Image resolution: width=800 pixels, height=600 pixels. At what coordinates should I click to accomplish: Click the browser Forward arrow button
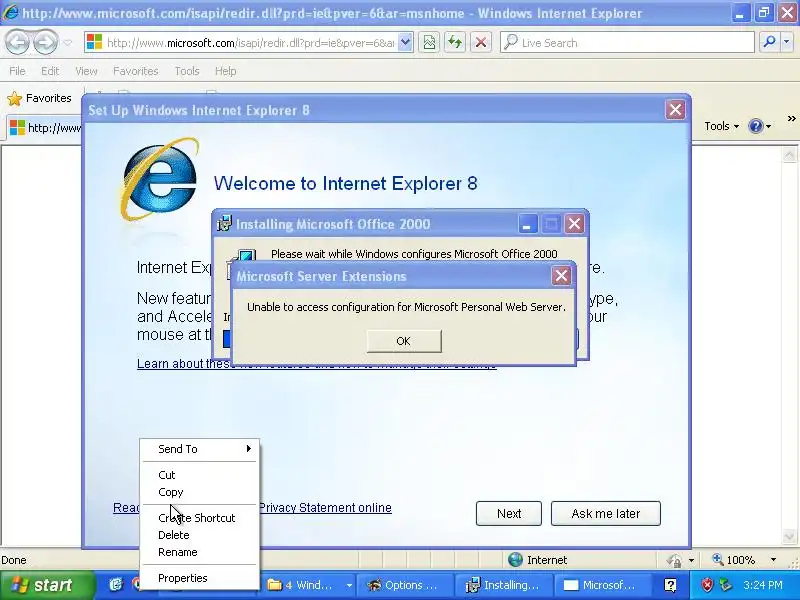click(45, 42)
